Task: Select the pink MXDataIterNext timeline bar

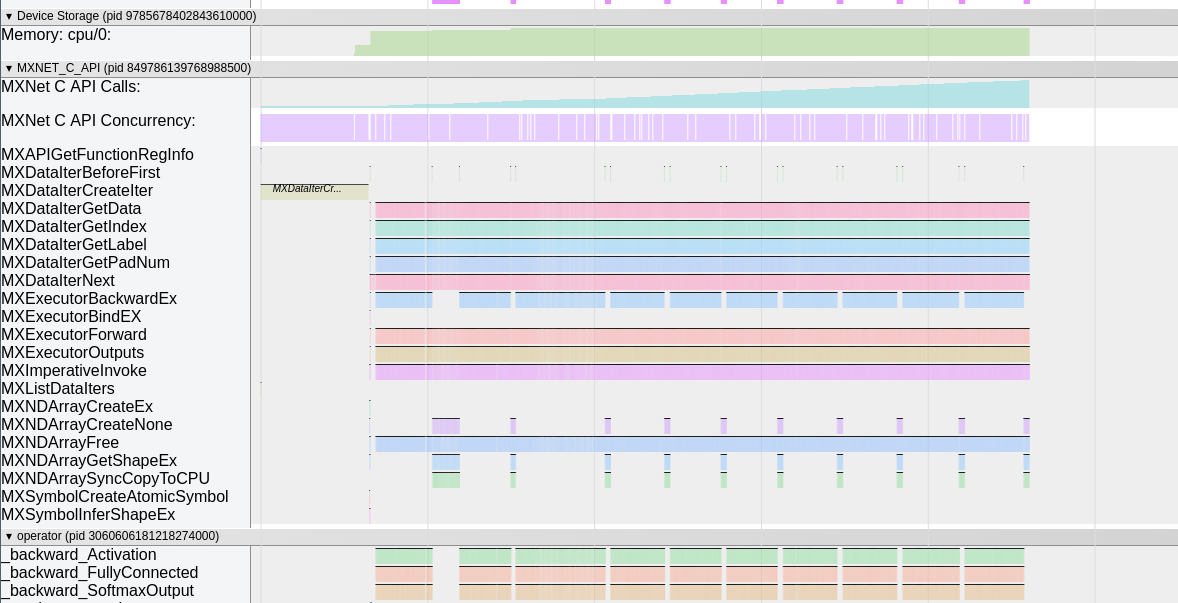Action: point(699,282)
